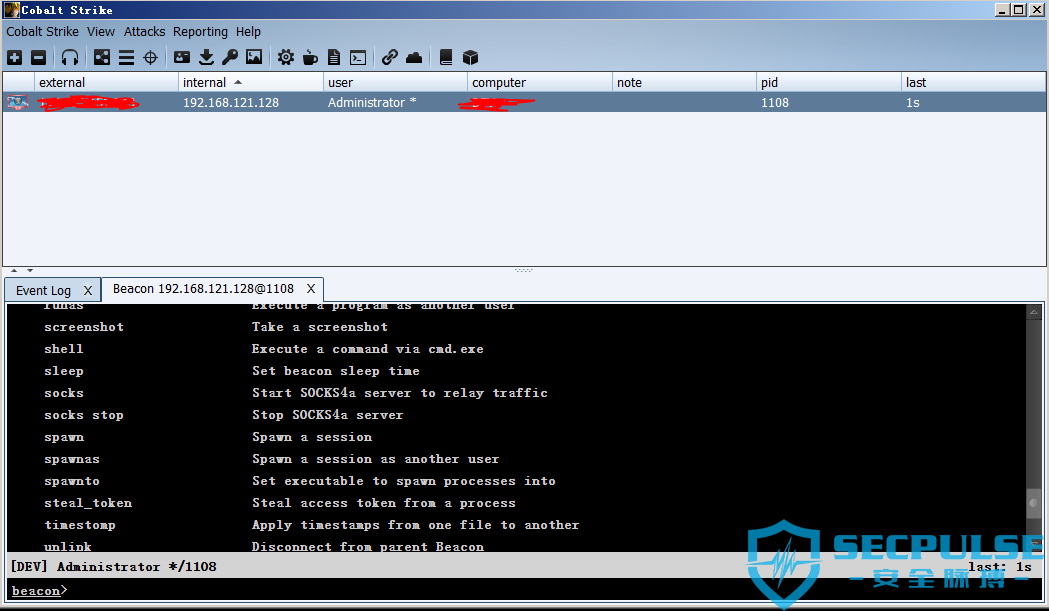The height and width of the screenshot is (611, 1049).
Task: Click the sleep command in console output
Action: pos(64,371)
